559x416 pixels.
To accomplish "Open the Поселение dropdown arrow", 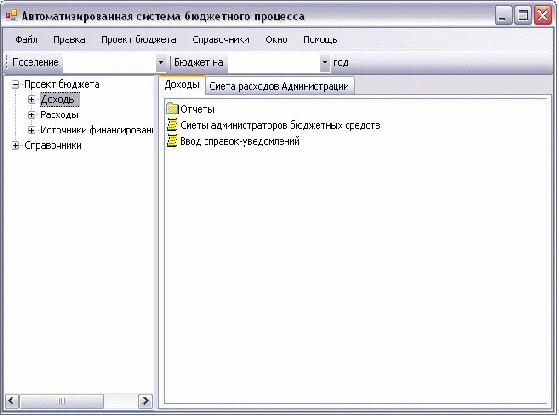I will pos(161,62).
